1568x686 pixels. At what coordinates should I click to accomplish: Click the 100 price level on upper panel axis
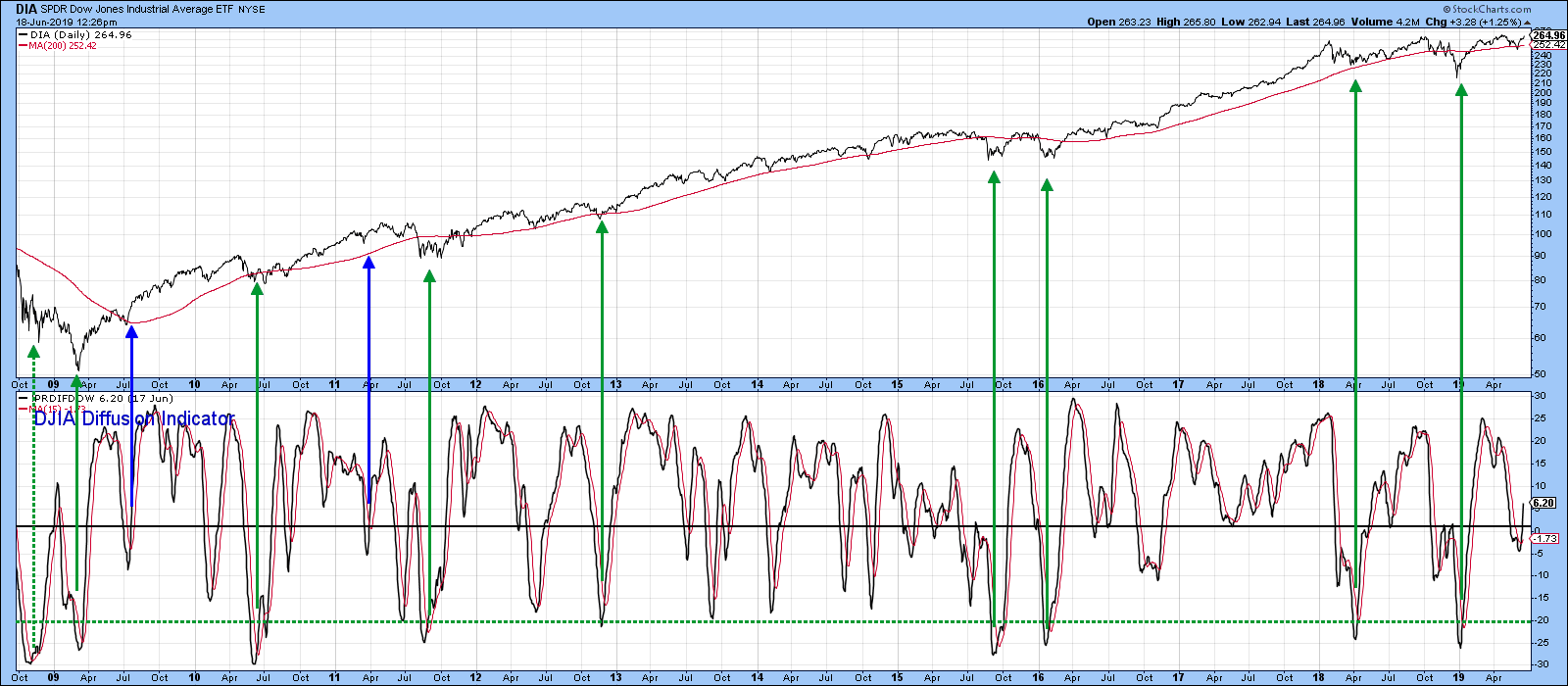(1542, 234)
